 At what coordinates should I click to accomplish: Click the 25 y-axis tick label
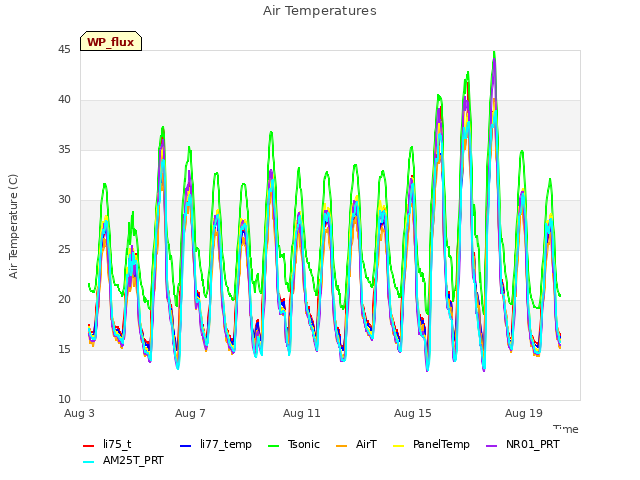click(x=64, y=250)
